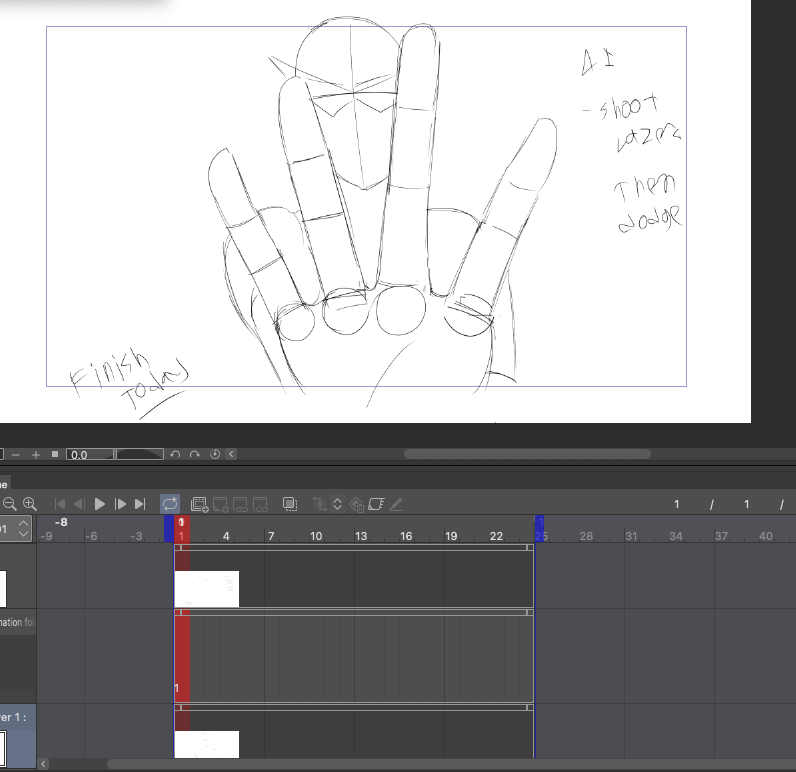Screen dimensions: 796x772
Task: Zoom out the timeline view
Action: [10, 504]
